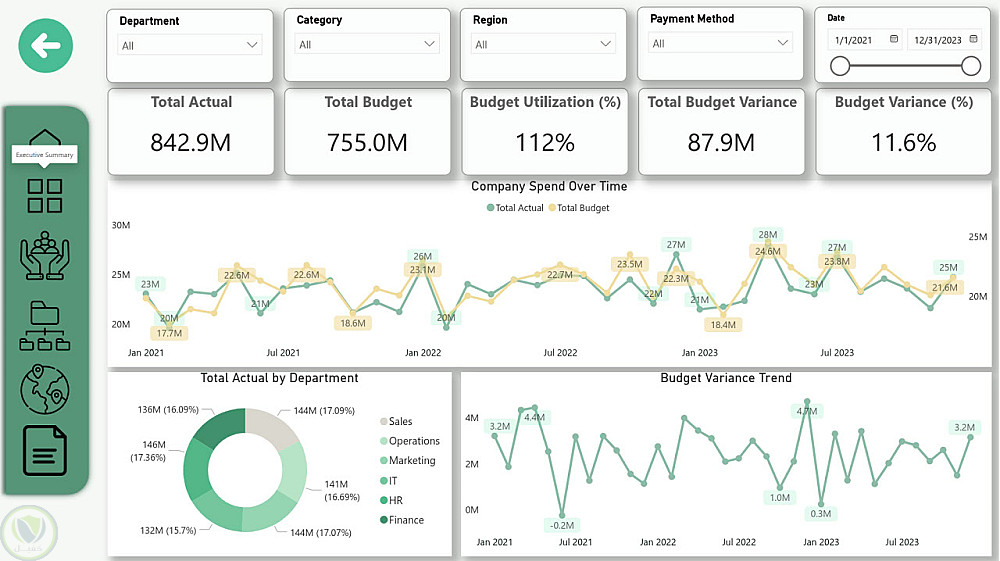Toggle Total Budget series in chart legend
Screen dimensions: 1000x561
[x=578, y=208]
